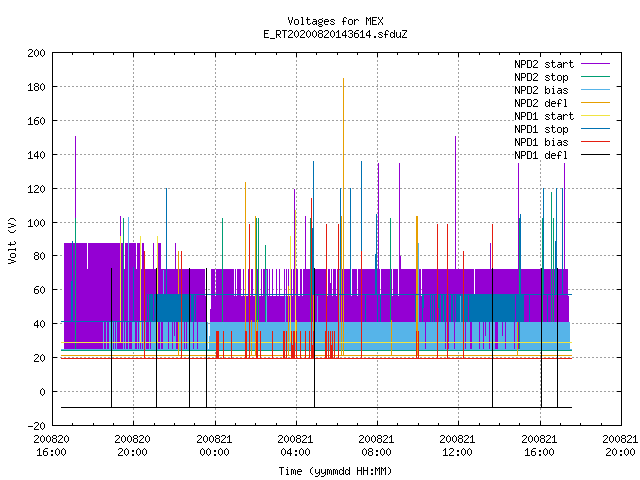Click the light blue NPD2 bias legend line
Image resolution: width=640 pixels, height=480 pixels.
pyautogui.click(x=596, y=89)
